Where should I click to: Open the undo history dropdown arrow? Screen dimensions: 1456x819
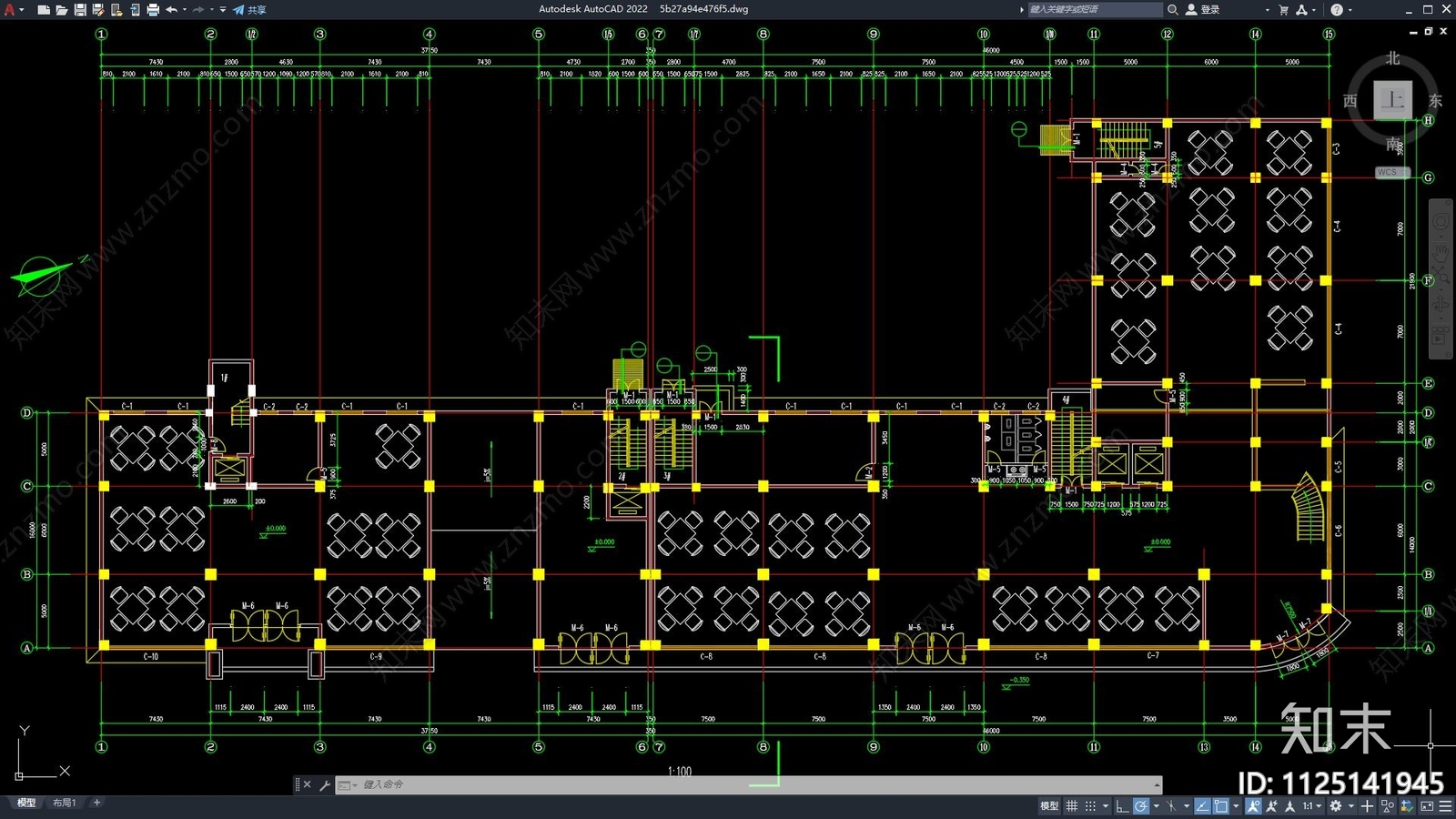click(185, 10)
